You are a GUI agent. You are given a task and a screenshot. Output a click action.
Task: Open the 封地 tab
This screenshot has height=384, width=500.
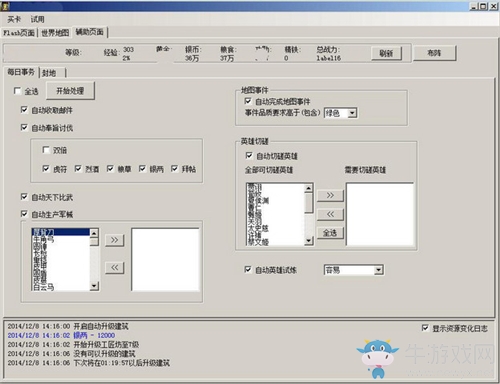[49, 73]
